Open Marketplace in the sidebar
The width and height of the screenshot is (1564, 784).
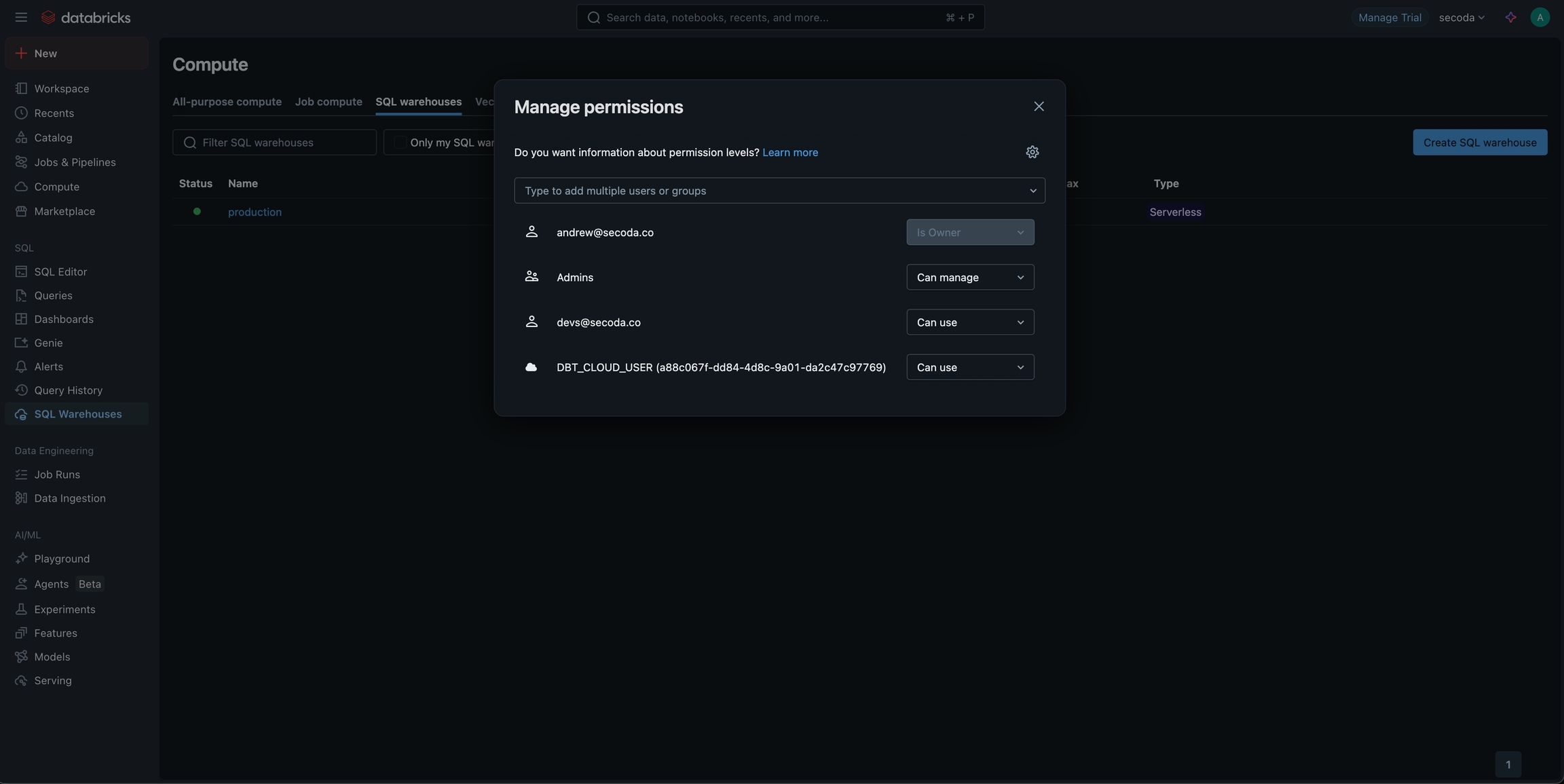tap(64, 211)
